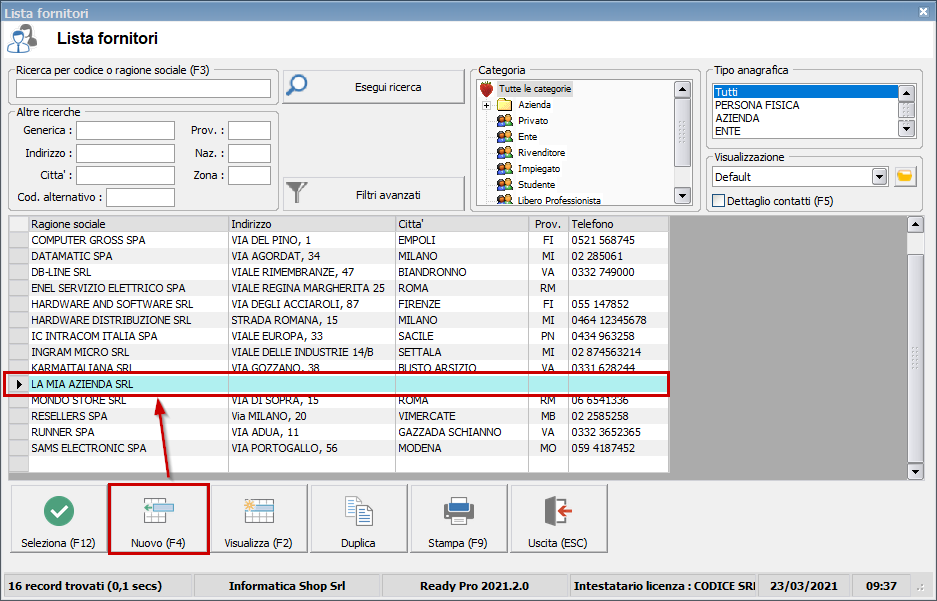Select the ENEL SERVIZIO ELETTRICO SPA row

coord(339,289)
